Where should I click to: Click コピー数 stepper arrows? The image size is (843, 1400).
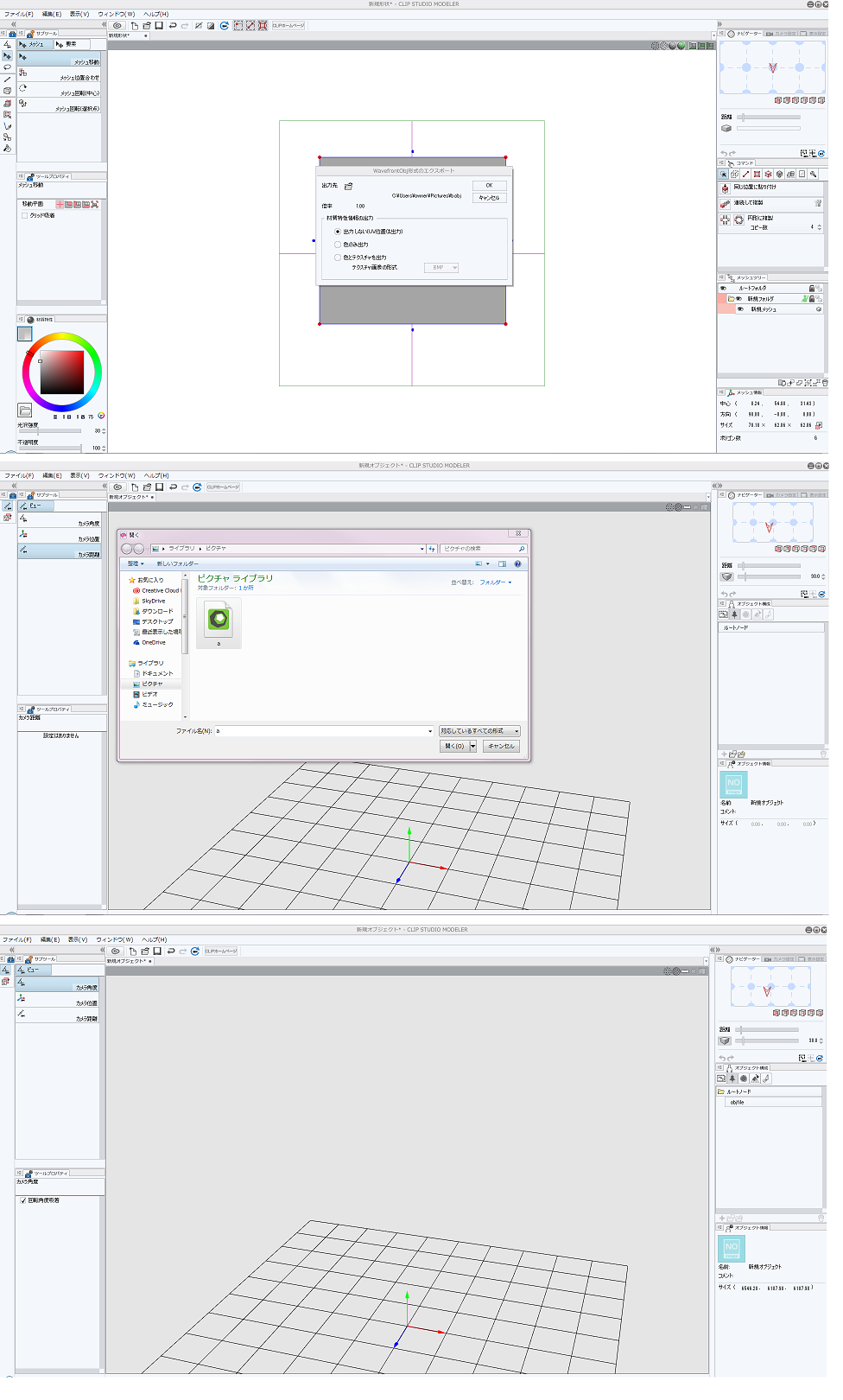coord(819,227)
